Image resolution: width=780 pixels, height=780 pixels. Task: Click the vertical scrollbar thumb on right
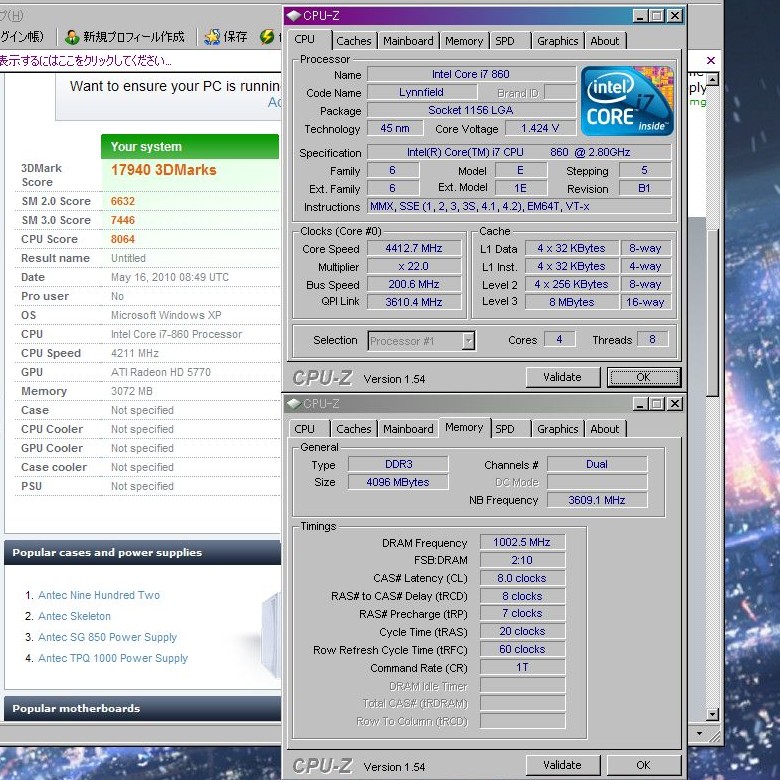pyautogui.click(x=712, y=312)
